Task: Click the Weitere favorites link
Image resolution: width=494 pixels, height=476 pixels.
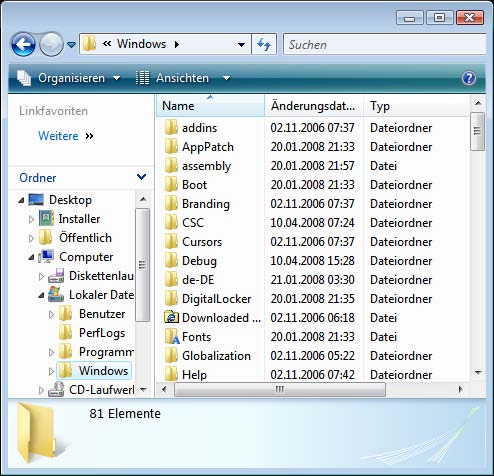Action: [58, 136]
